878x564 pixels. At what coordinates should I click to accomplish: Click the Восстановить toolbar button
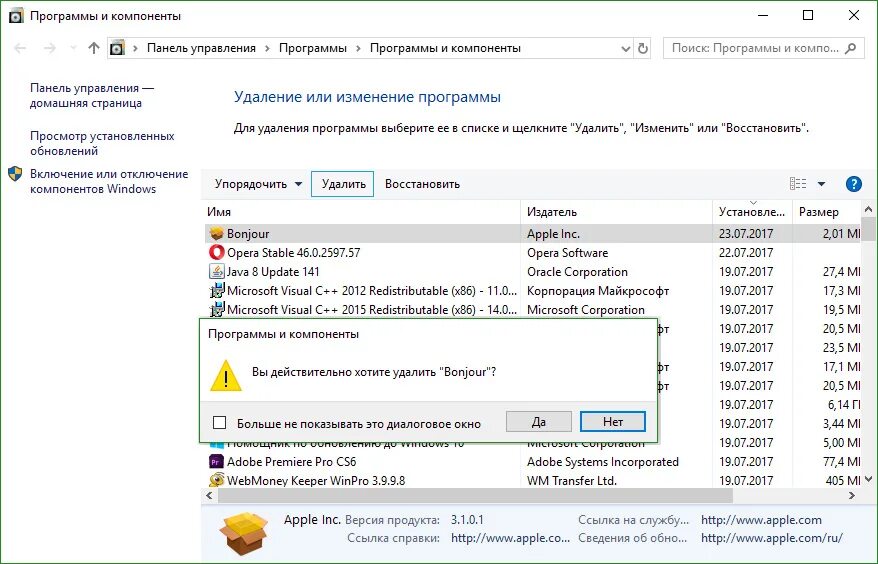coord(422,184)
